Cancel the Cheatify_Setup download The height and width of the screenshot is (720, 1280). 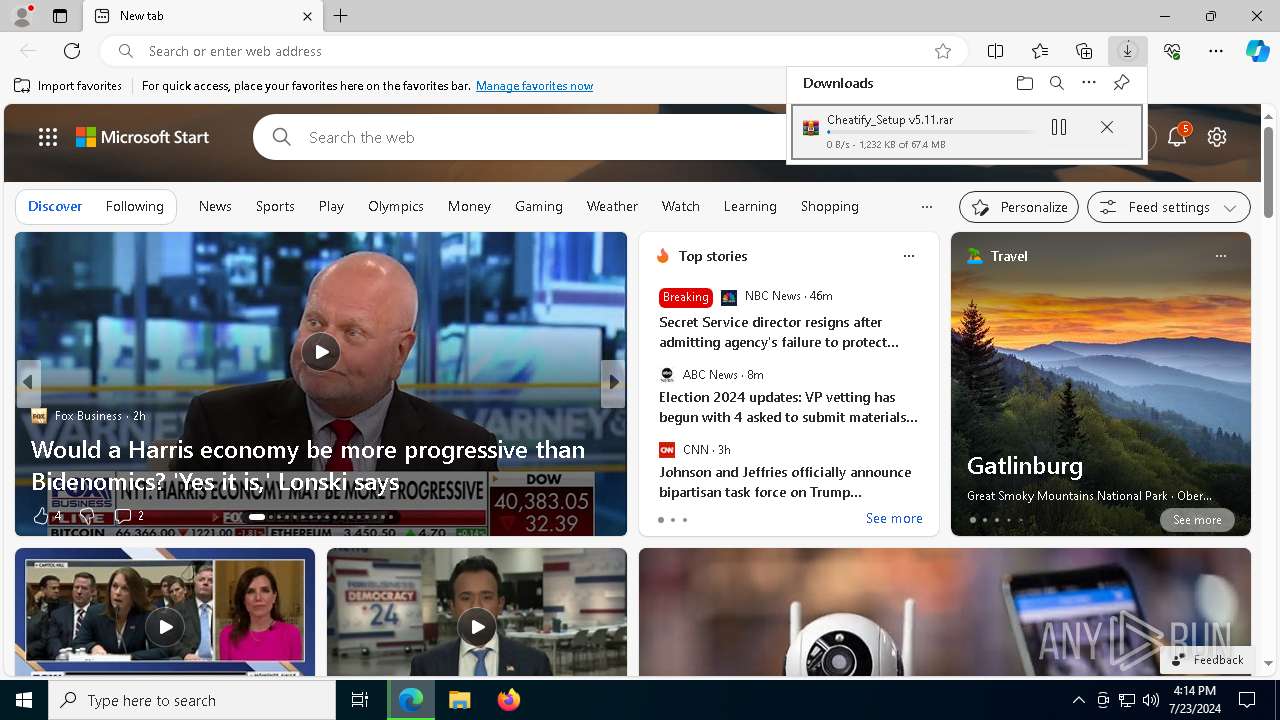pos(1107,127)
